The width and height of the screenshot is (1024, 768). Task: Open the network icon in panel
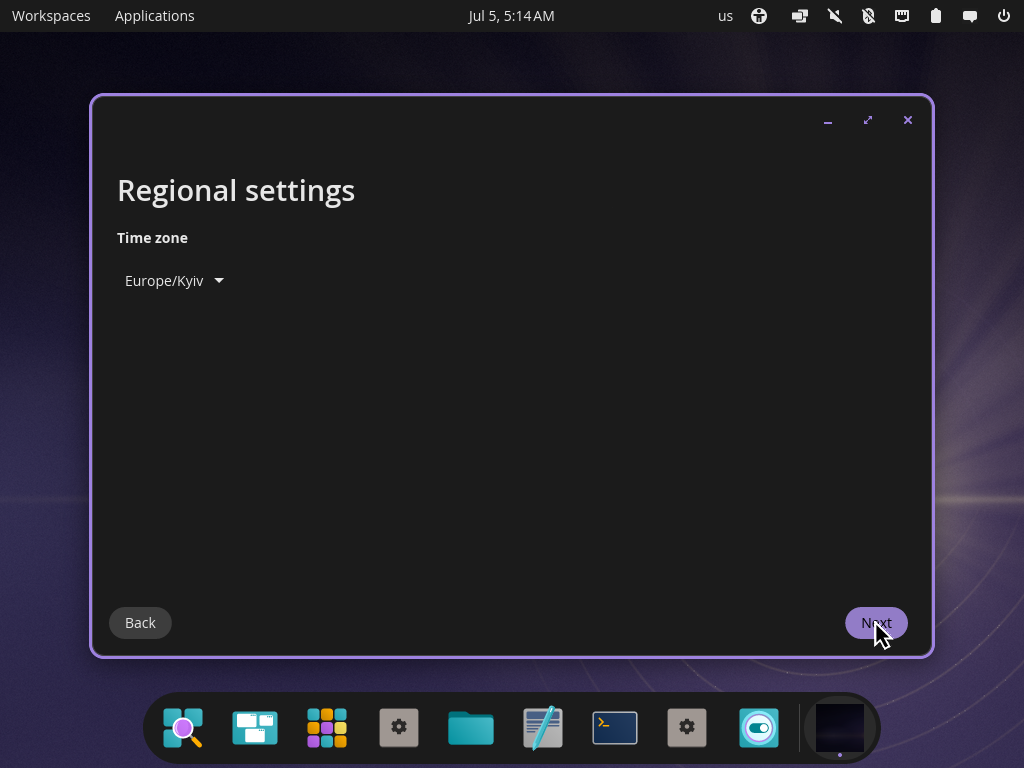tap(902, 16)
